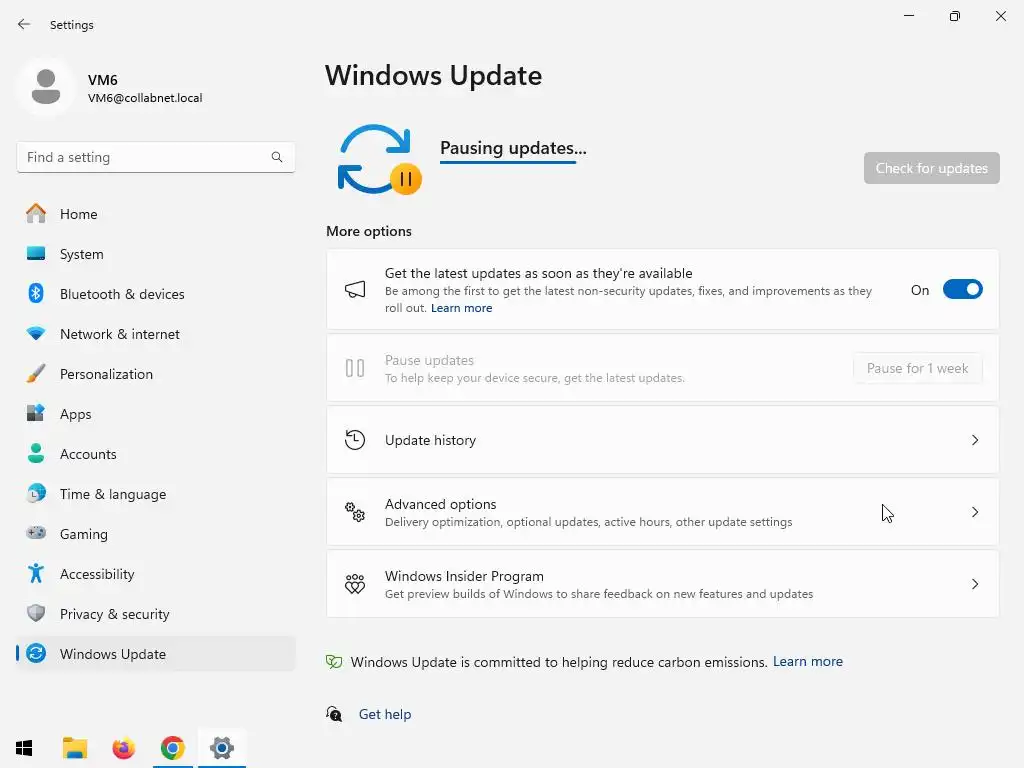This screenshot has height=768, width=1024.
Task: Click the System monitor icon
Action: (x=36, y=253)
